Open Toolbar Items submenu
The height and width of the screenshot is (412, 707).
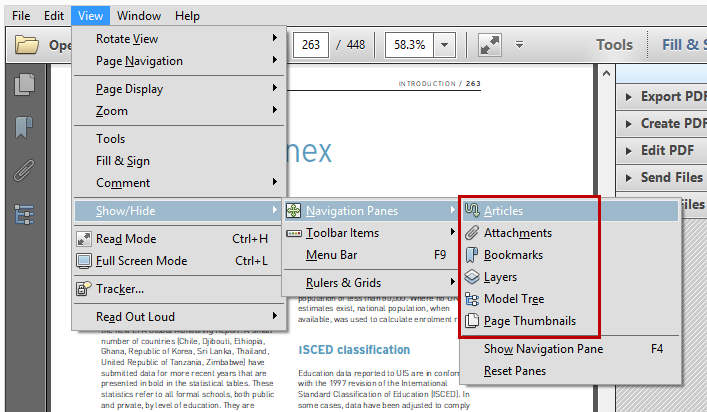pyautogui.click(x=371, y=233)
